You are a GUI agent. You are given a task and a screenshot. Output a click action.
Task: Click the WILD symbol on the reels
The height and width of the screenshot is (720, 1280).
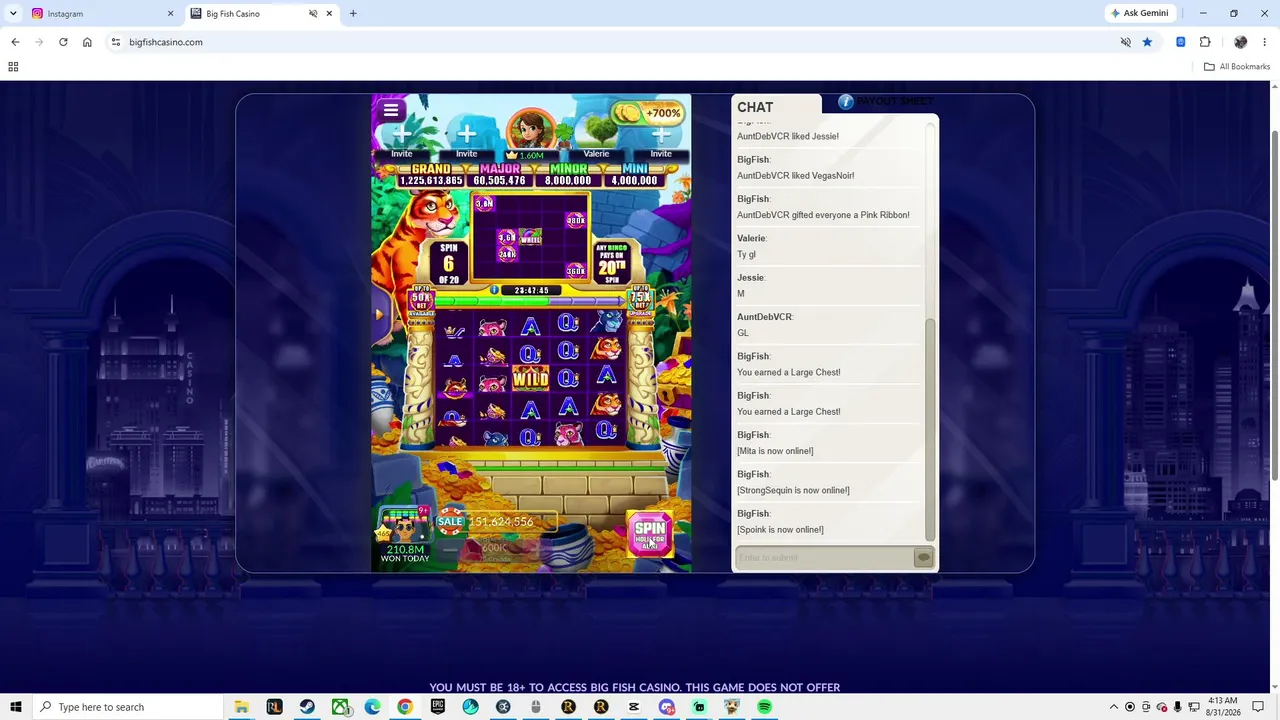pos(530,379)
